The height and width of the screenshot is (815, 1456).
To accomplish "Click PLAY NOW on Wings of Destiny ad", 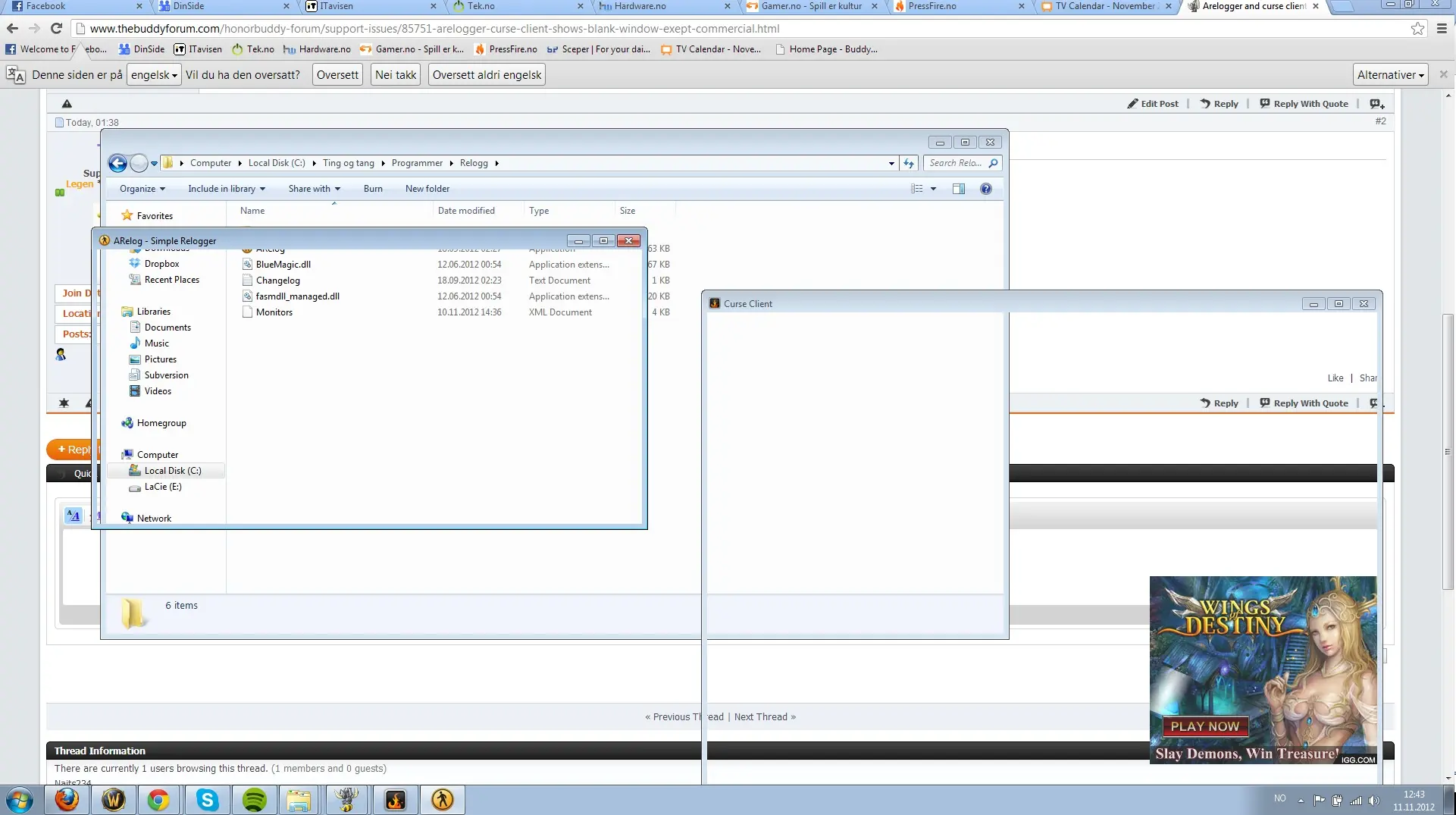I will (1204, 726).
